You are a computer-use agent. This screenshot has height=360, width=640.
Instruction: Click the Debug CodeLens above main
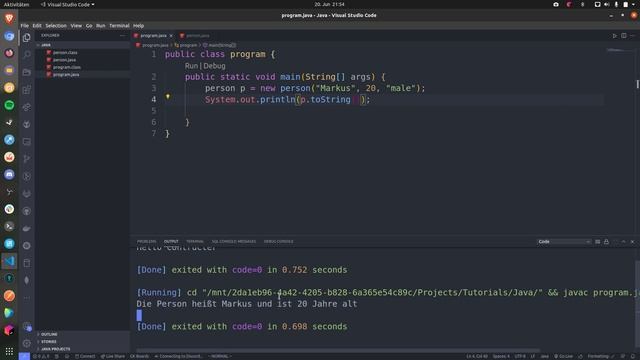[214, 66]
